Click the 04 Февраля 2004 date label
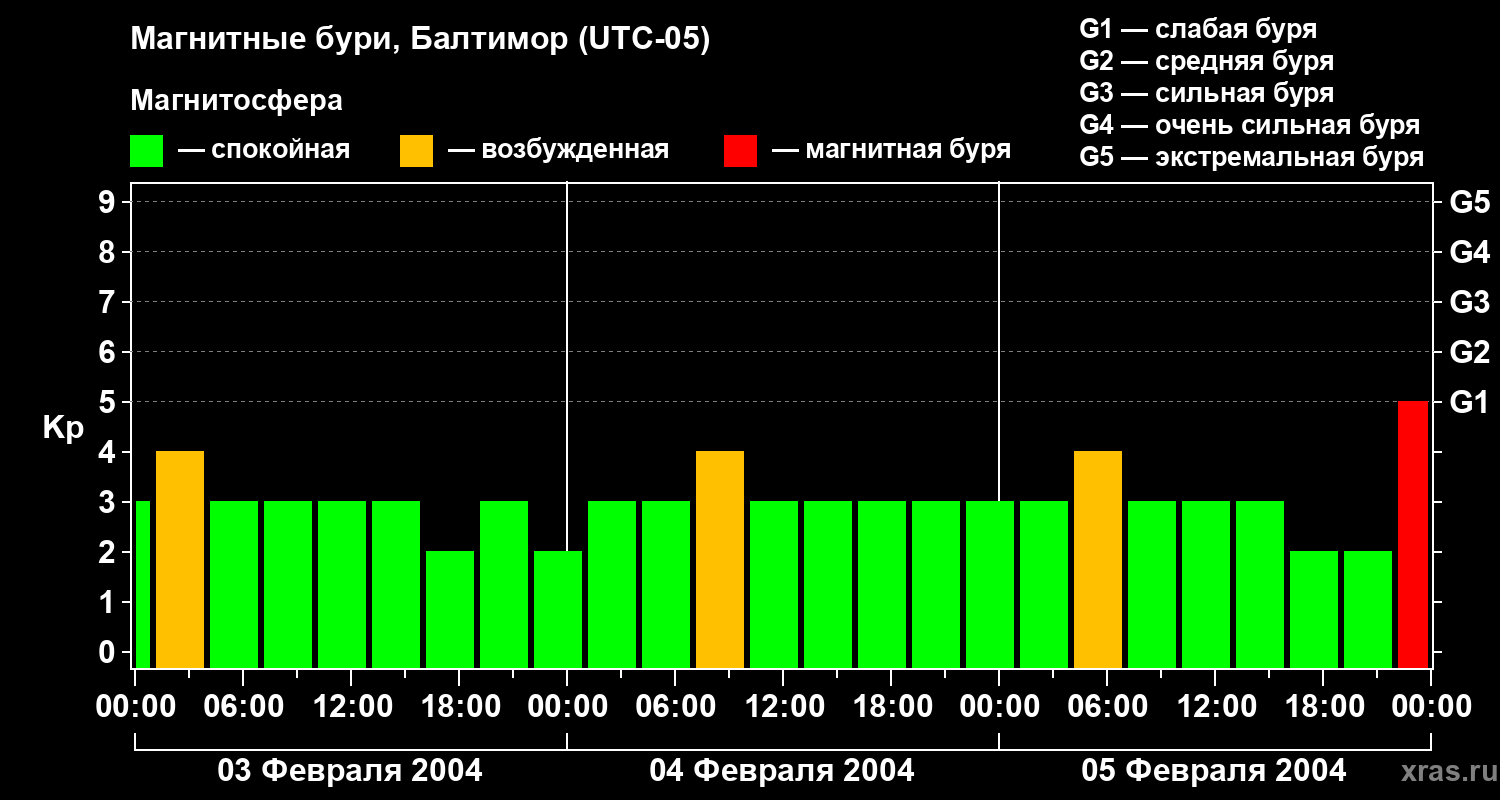This screenshot has height=800, width=1500. coord(782,771)
